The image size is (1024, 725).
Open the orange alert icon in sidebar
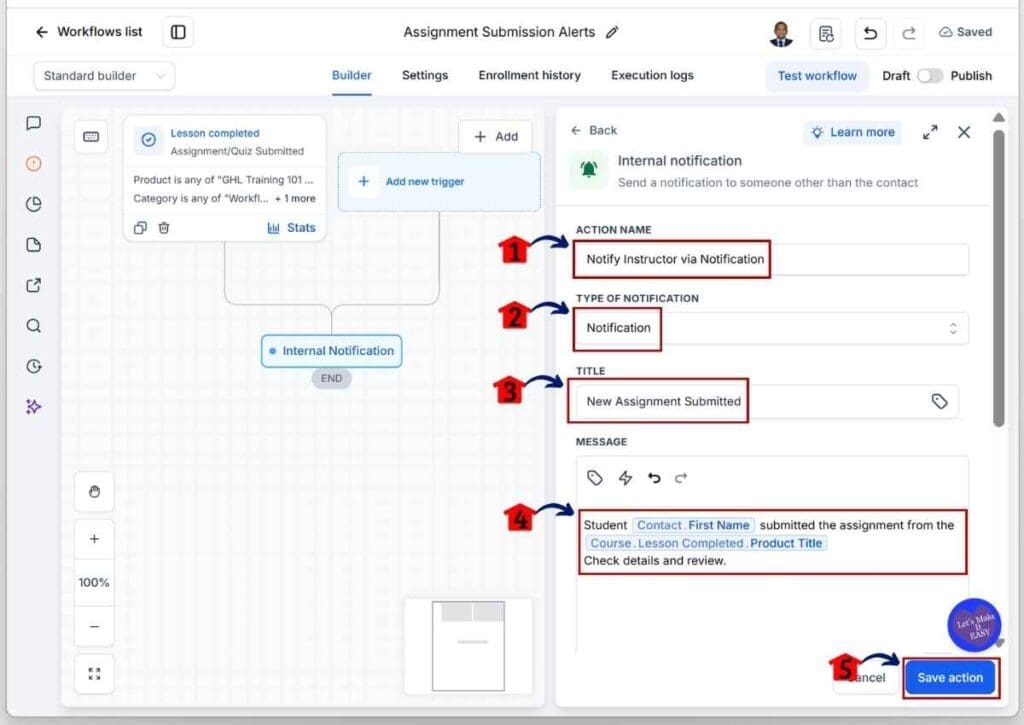pos(33,163)
